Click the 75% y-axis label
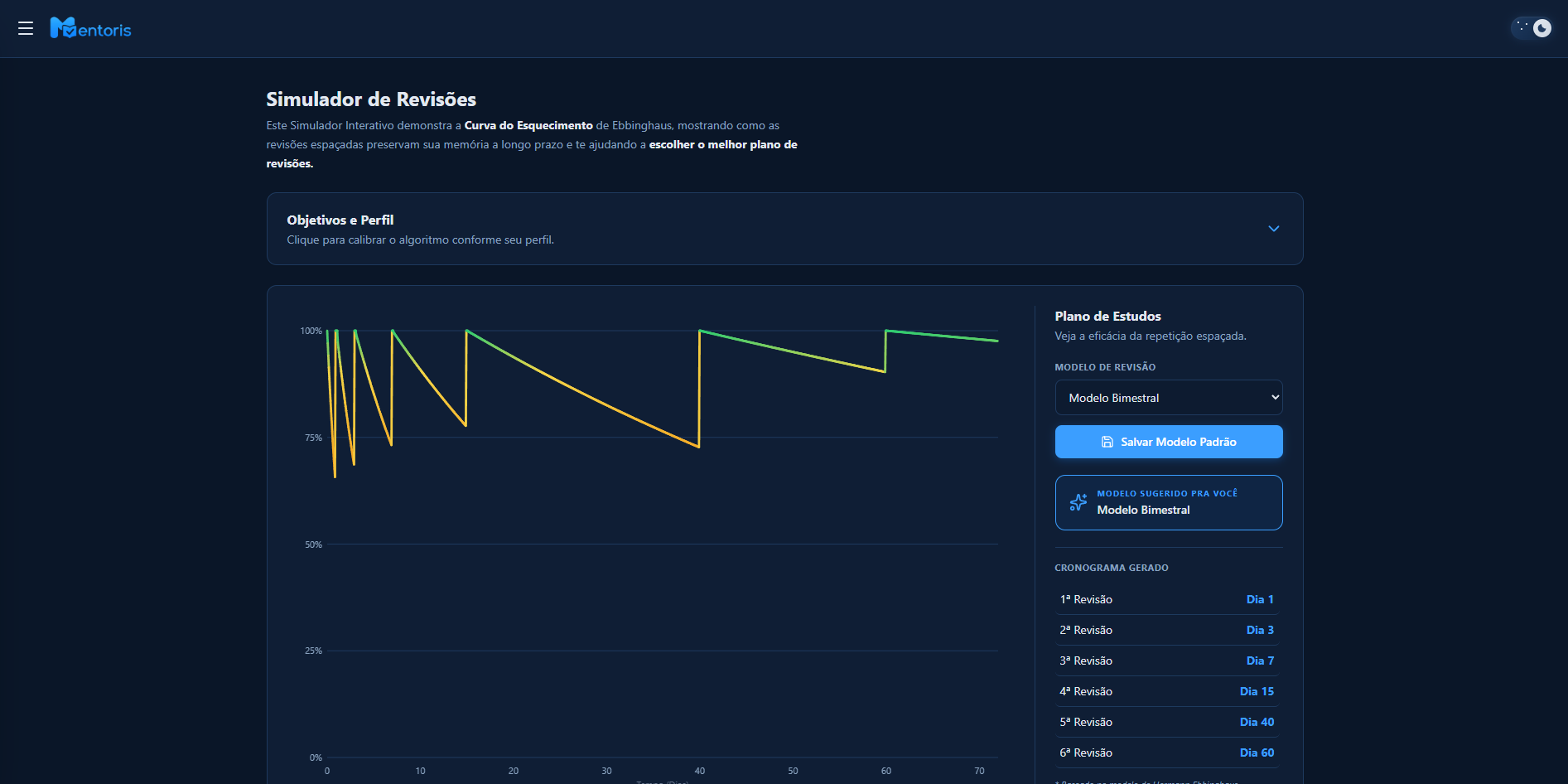 coord(313,438)
